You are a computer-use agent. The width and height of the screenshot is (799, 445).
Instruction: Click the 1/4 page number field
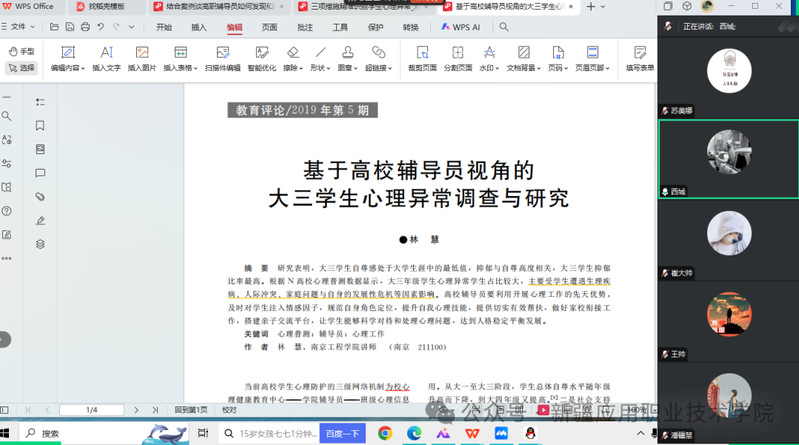pyautogui.click(x=92, y=409)
